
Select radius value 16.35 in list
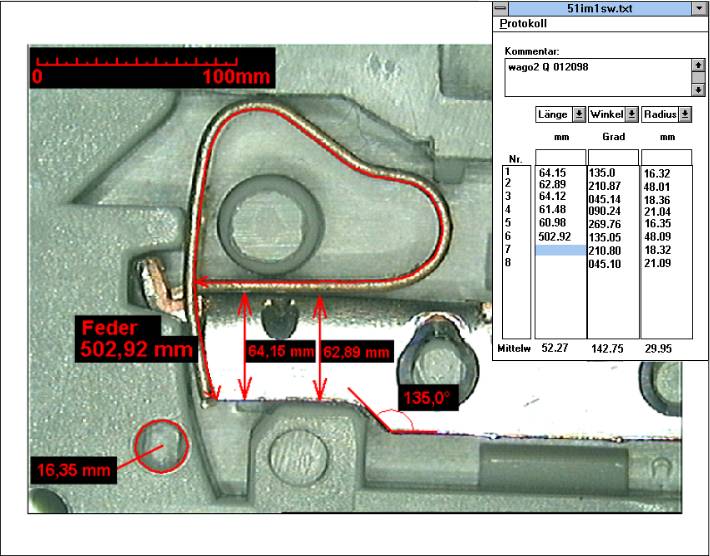tap(657, 224)
